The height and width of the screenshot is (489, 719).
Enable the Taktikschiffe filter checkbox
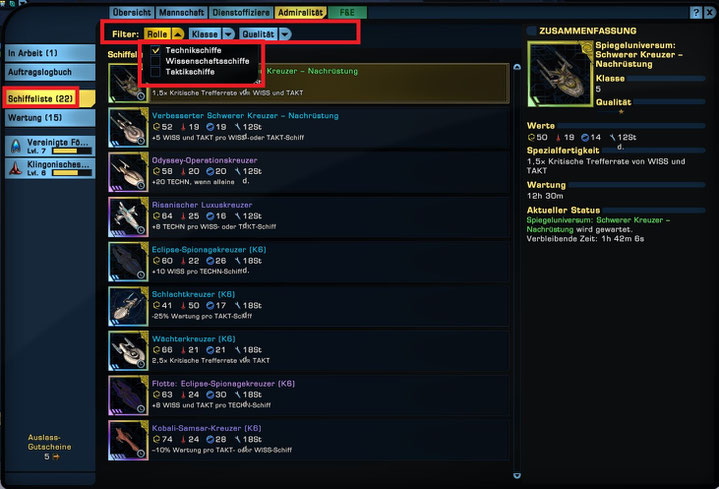click(x=156, y=72)
